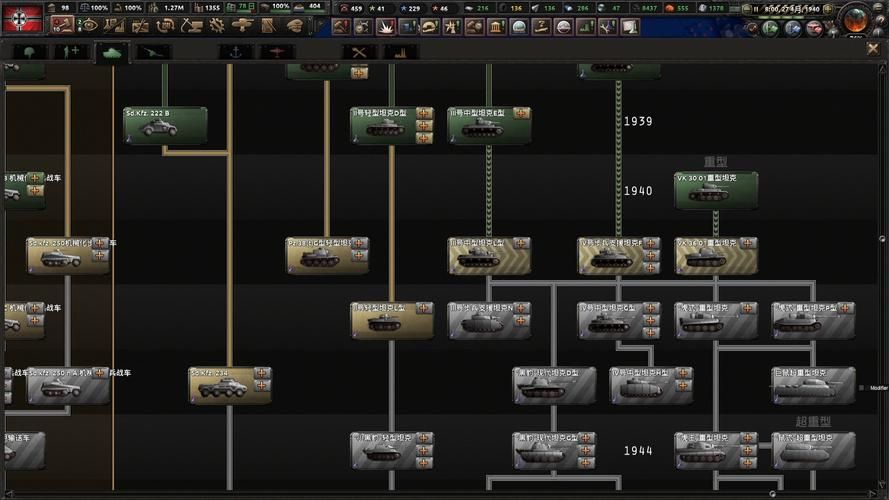Select the VK 36.01 heavy tank technology
Screen dimensions: 889x500
coord(716,256)
